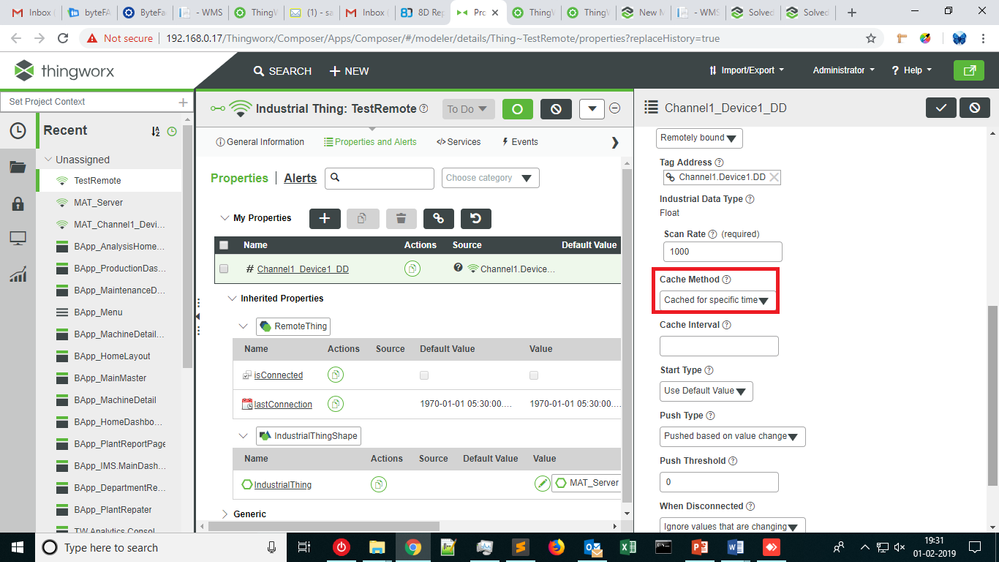The width and height of the screenshot is (999, 562).
Task: Open Channel1_Device1_DD row action icon
Action: 412,269
